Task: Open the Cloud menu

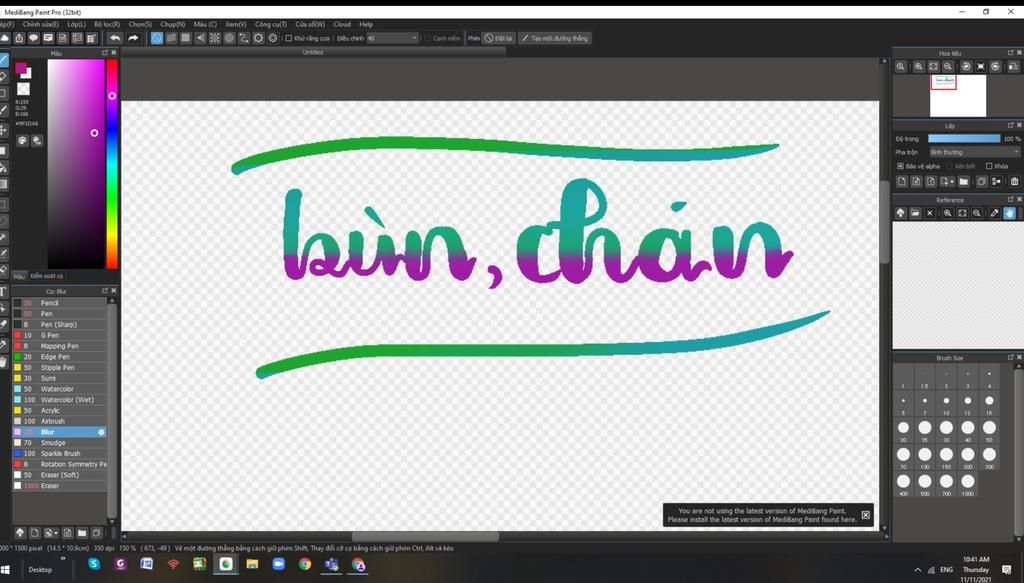Action: [x=342, y=24]
